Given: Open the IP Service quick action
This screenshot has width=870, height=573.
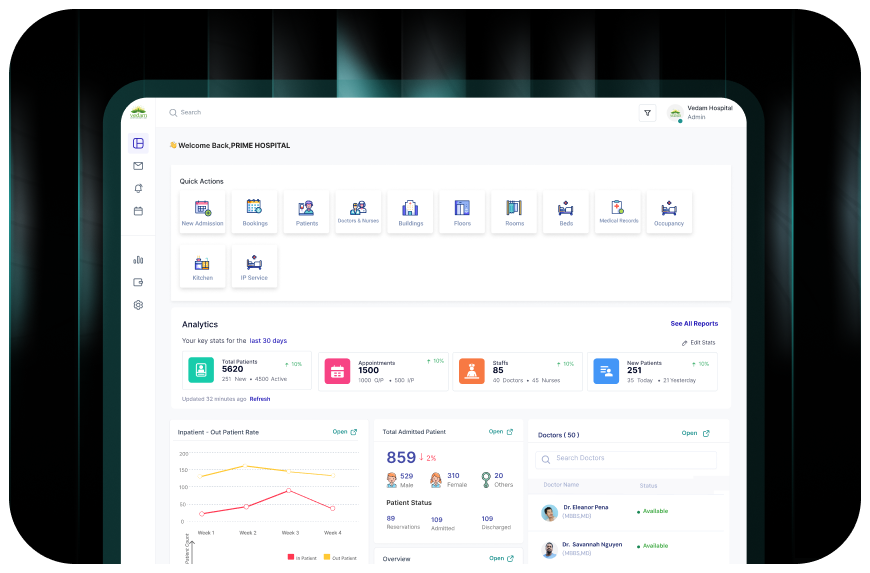Looking at the screenshot, I should (x=254, y=266).
